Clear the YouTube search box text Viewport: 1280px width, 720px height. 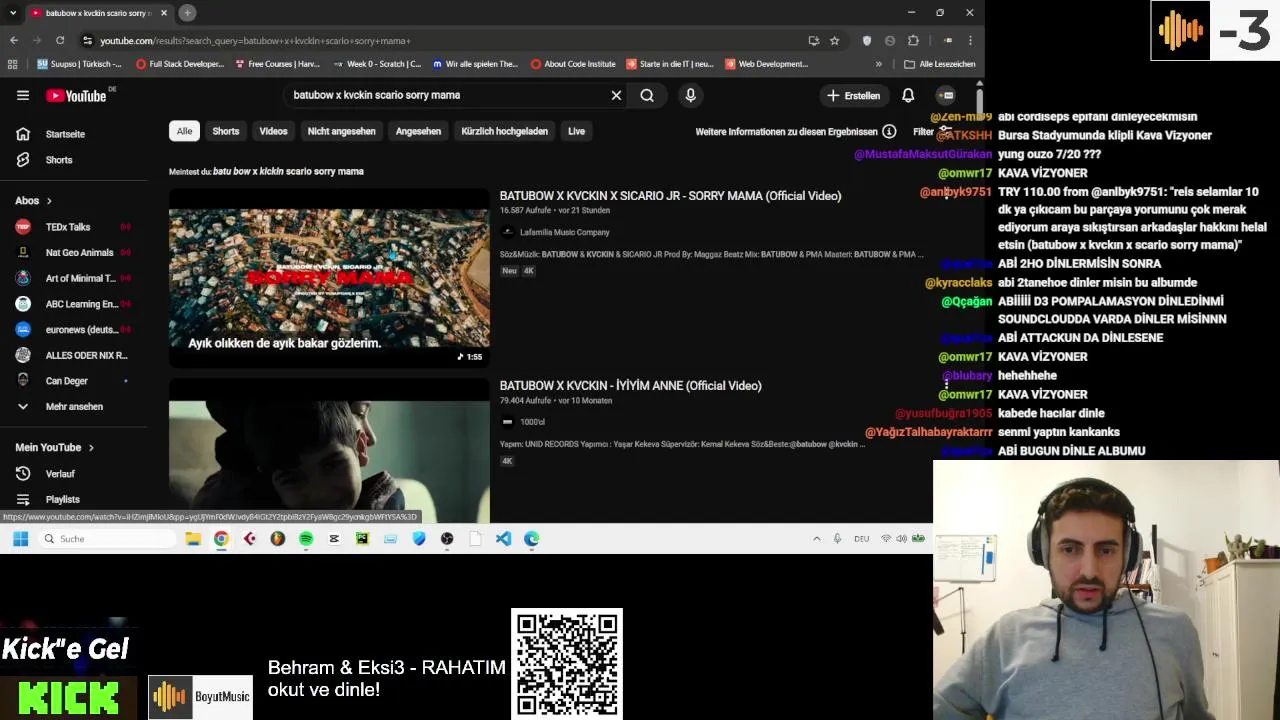click(616, 95)
